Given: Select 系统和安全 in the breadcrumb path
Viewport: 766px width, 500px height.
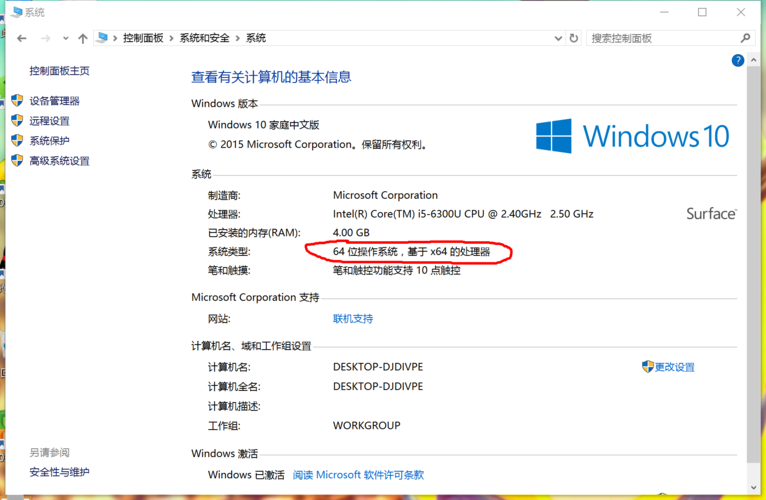Looking at the screenshot, I should [x=203, y=38].
